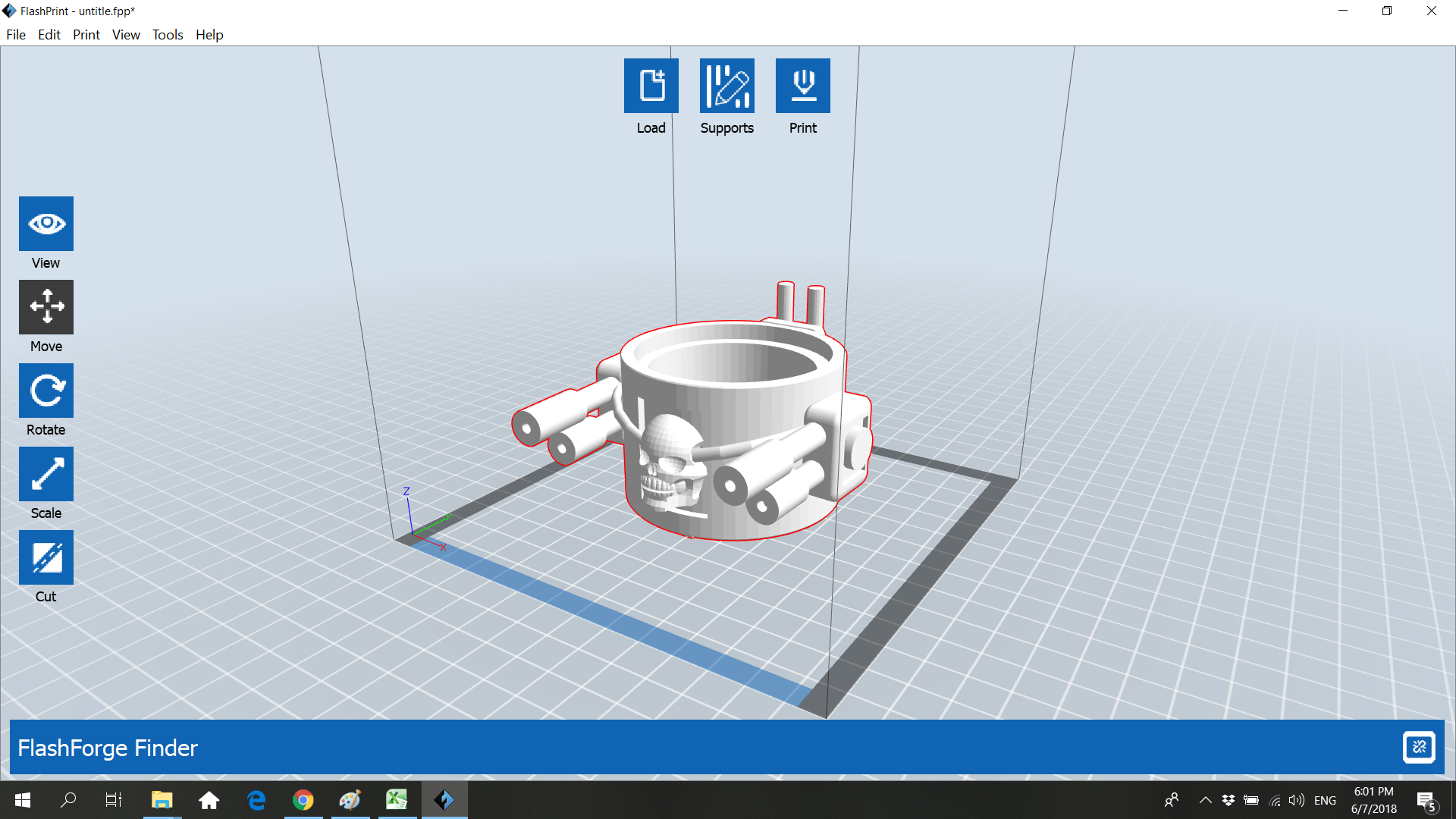Show hidden system tray icons chevron

[x=1205, y=800]
